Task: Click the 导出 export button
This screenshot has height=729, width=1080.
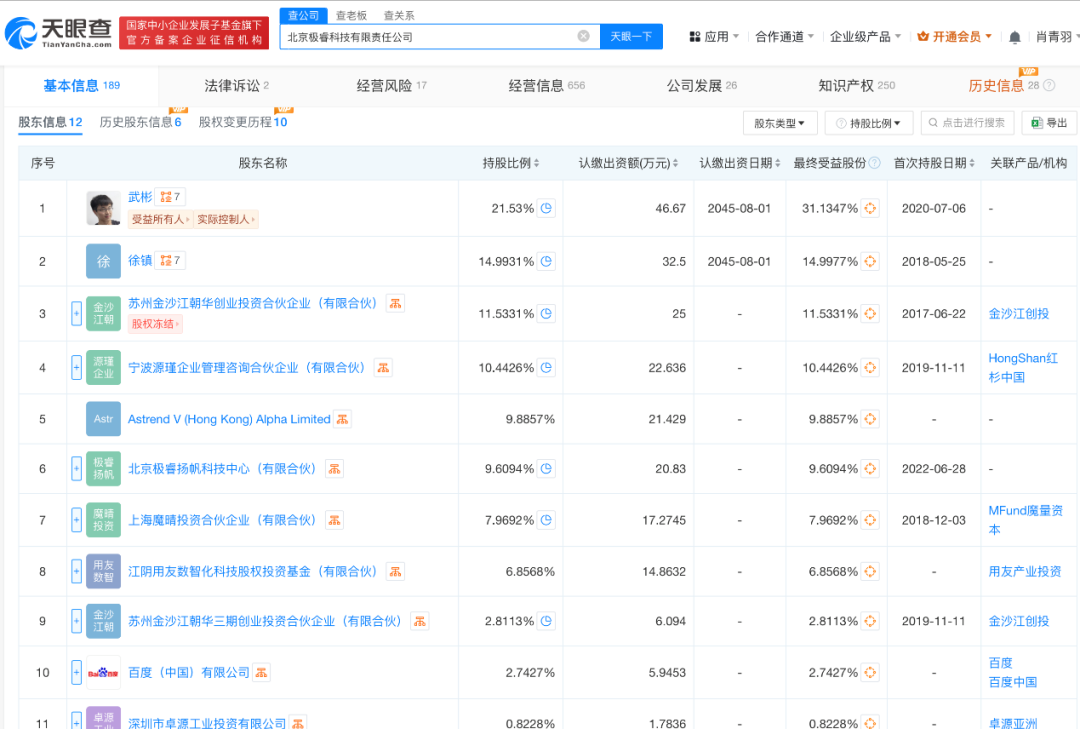Action: (1049, 123)
